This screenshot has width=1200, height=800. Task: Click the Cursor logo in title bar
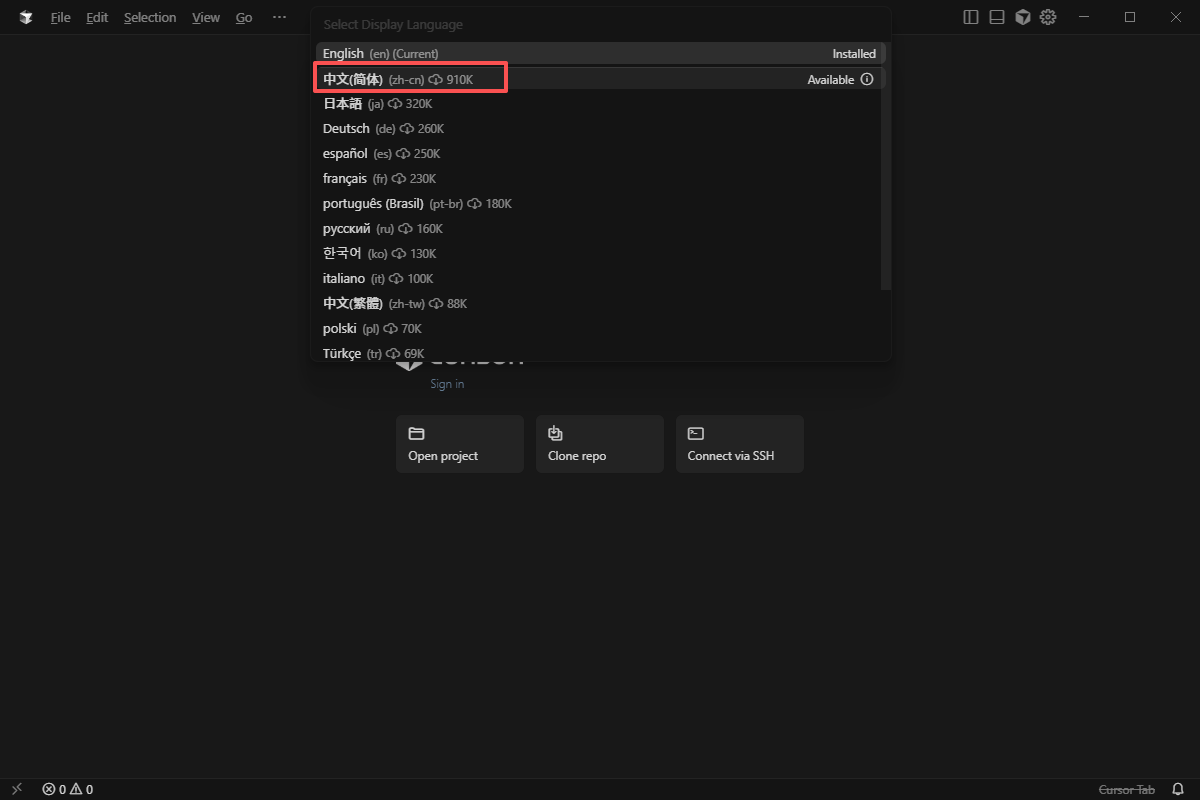[26, 17]
